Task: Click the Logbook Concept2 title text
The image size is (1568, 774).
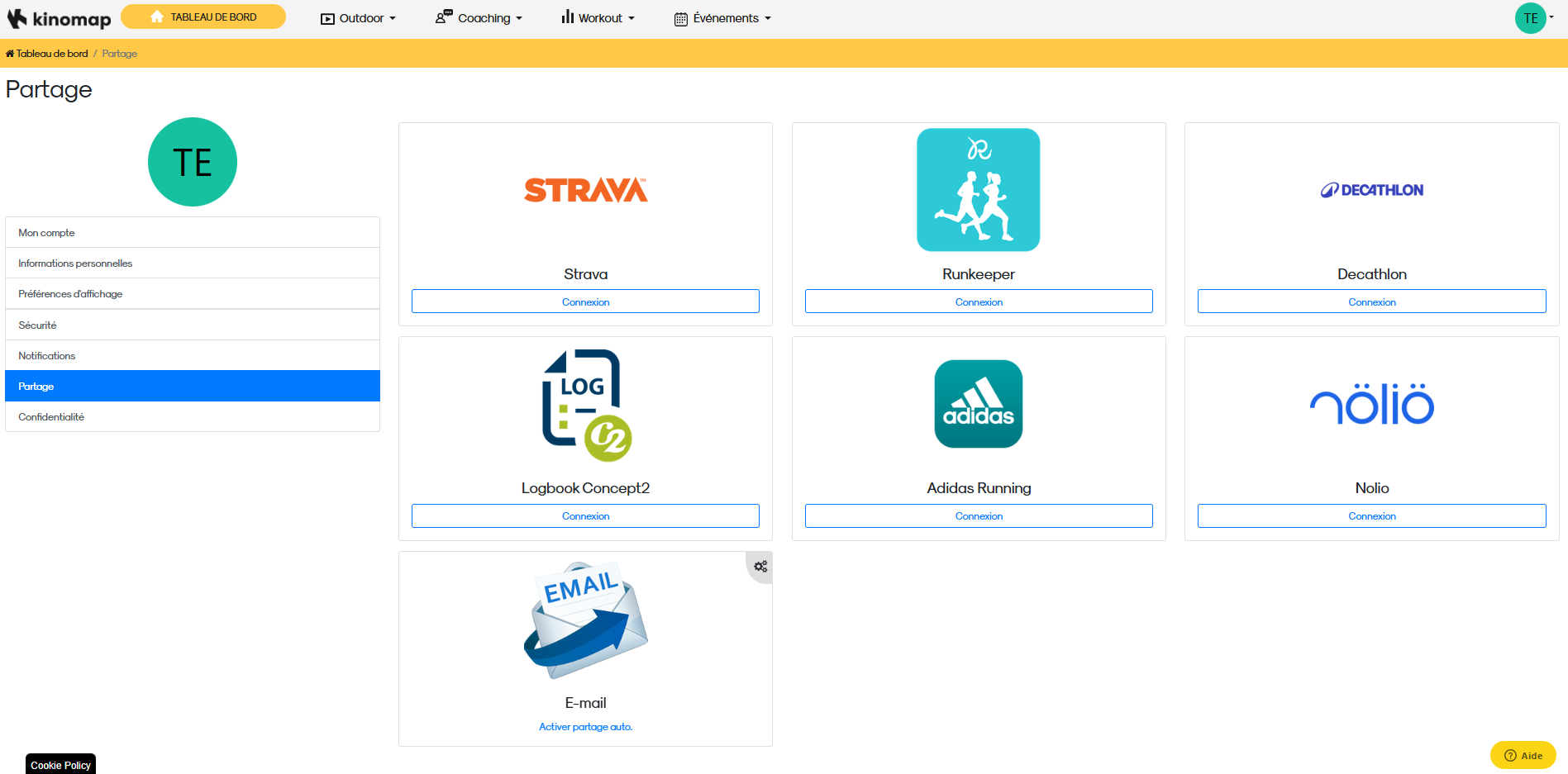Action: (x=585, y=488)
